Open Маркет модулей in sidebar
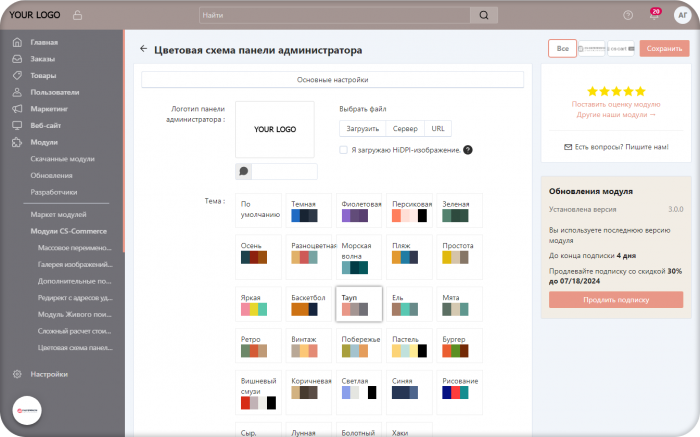The image size is (700, 437). [58, 215]
